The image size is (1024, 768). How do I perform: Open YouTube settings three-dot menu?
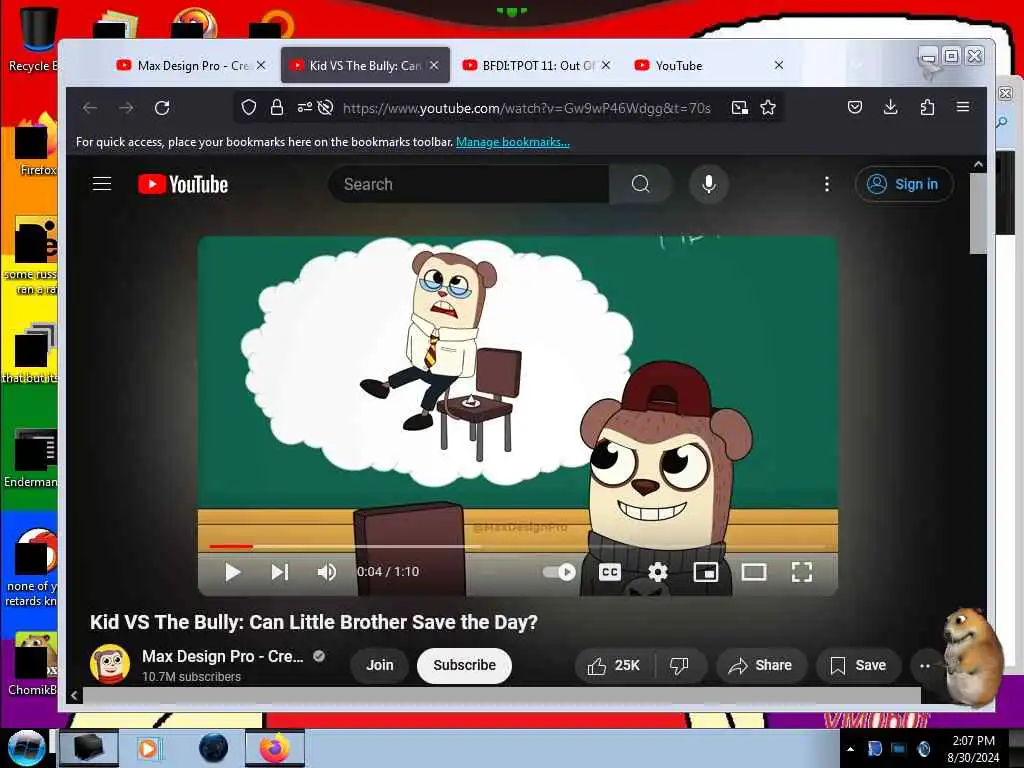click(827, 184)
